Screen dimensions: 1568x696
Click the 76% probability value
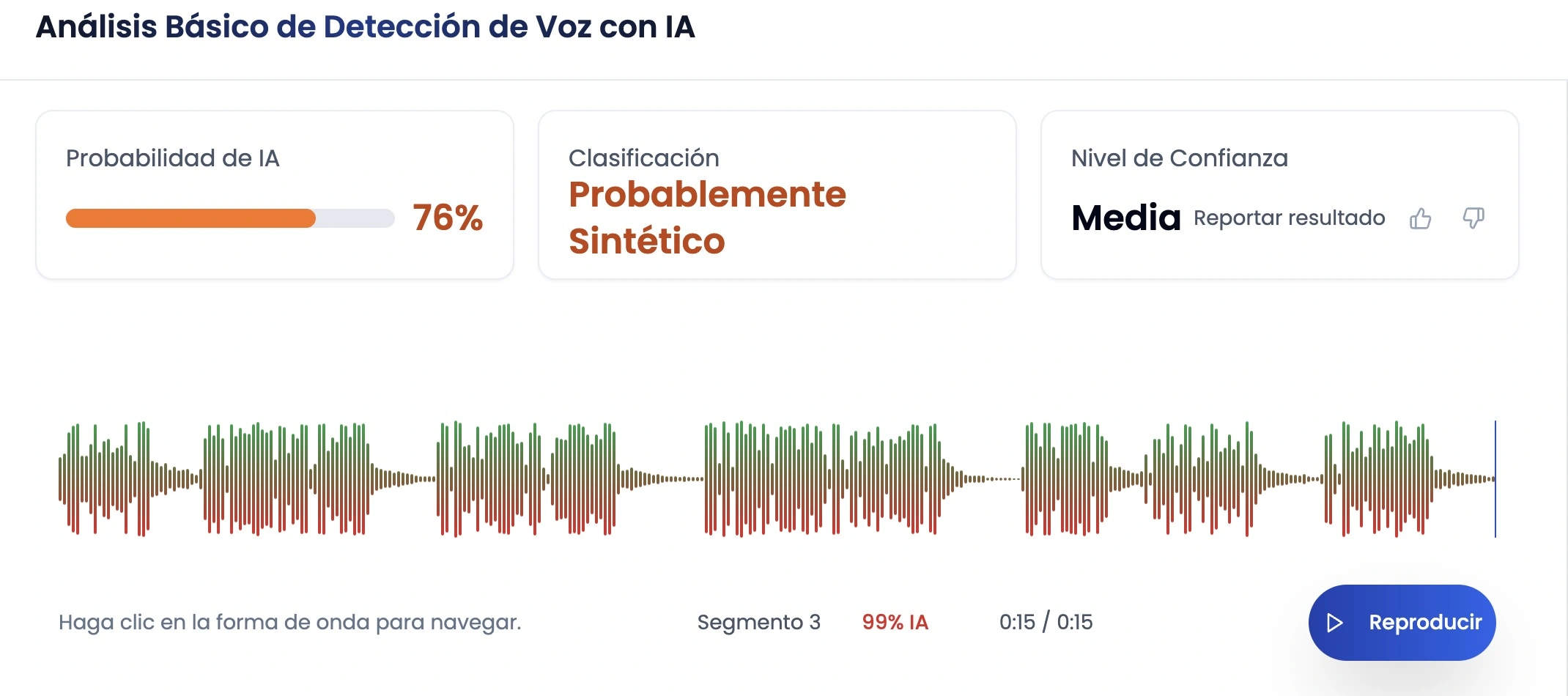[x=448, y=218]
